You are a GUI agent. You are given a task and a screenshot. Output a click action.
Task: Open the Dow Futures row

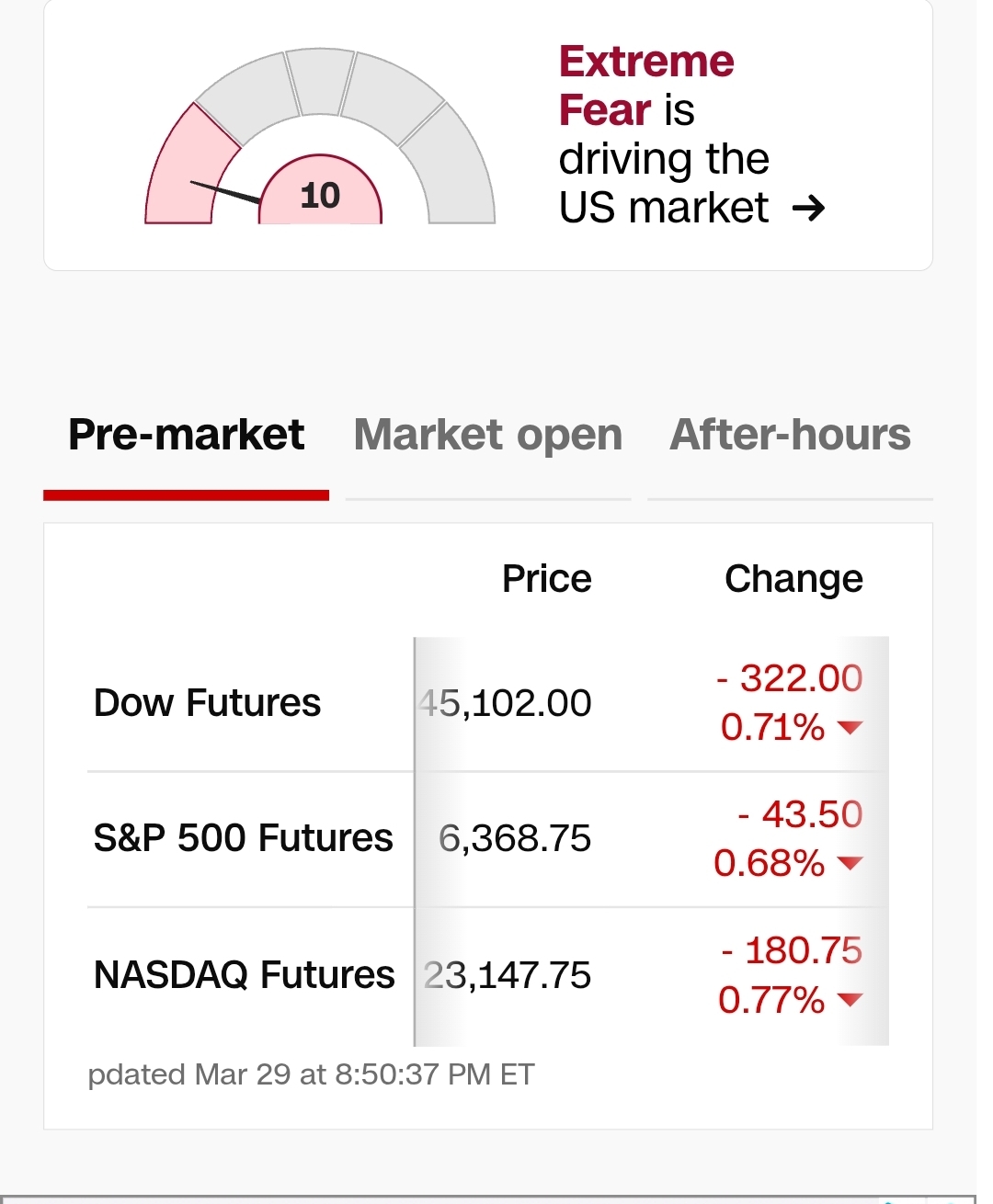[x=207, y=703]
